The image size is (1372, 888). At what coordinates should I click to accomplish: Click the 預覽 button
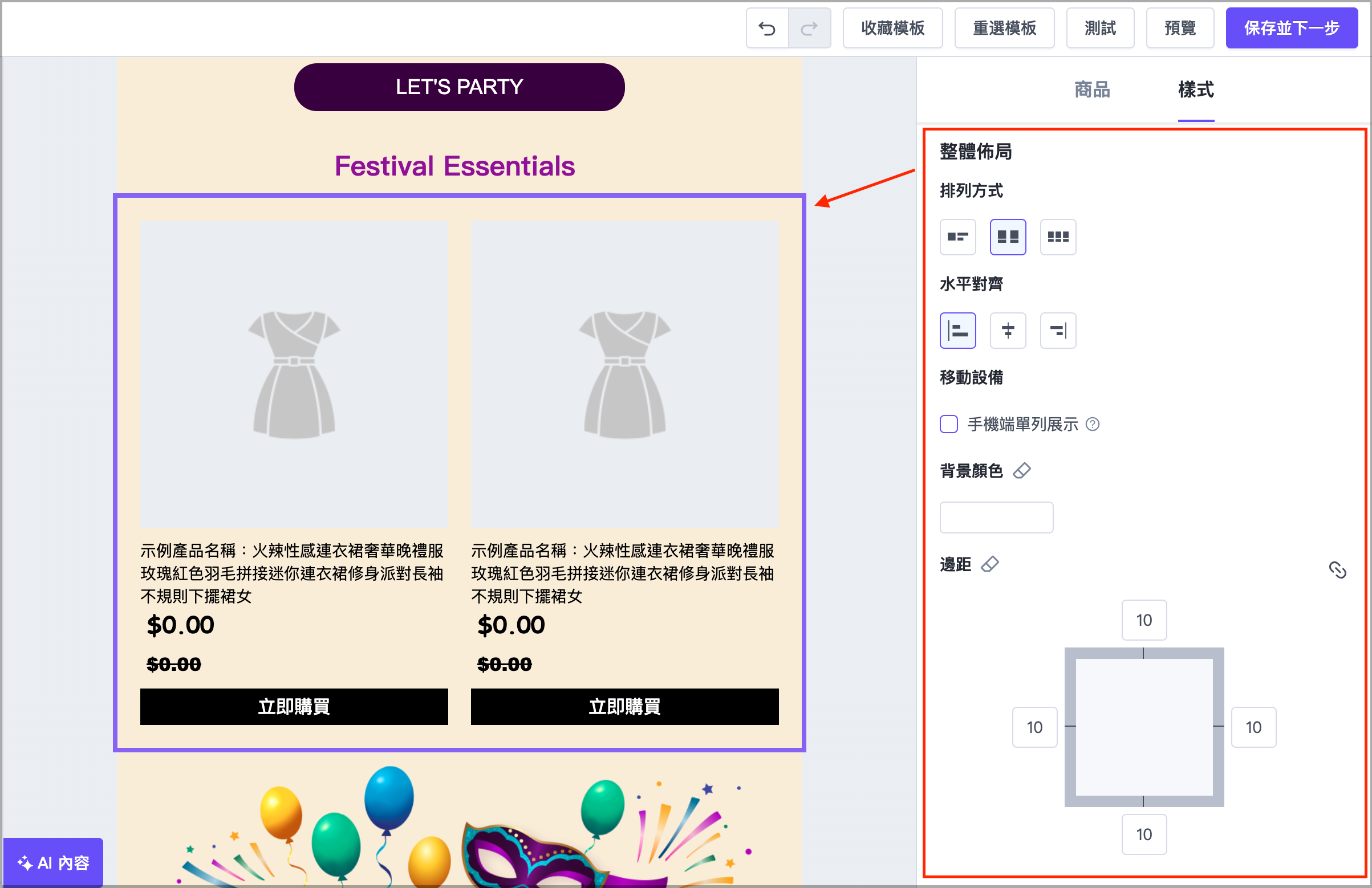[1179, 28]
